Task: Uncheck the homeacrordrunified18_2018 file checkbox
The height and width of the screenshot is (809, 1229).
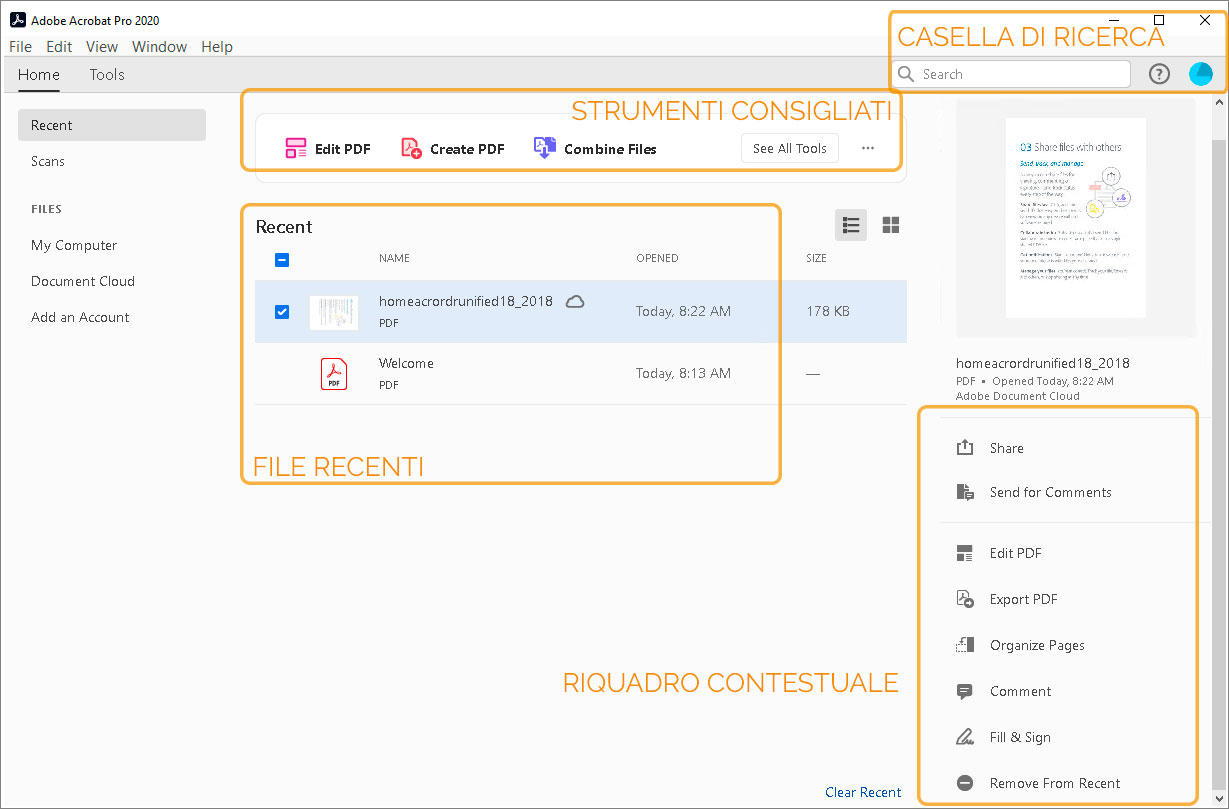Action: (x=282, y=311)
